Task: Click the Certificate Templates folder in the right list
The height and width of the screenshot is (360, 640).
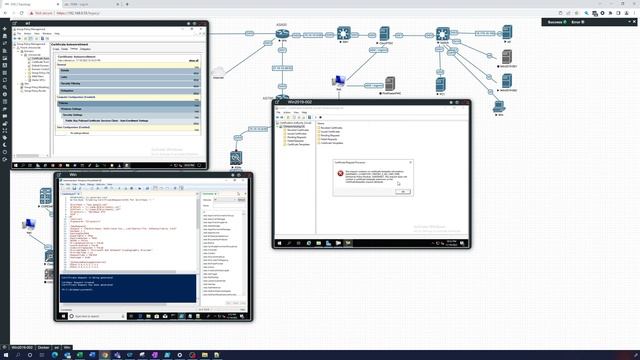Action: coord(331,143)
